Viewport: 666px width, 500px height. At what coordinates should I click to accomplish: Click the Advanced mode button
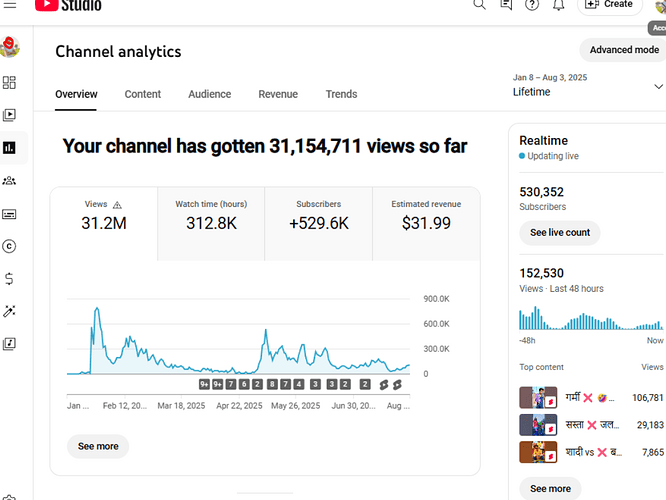point(623,50)
